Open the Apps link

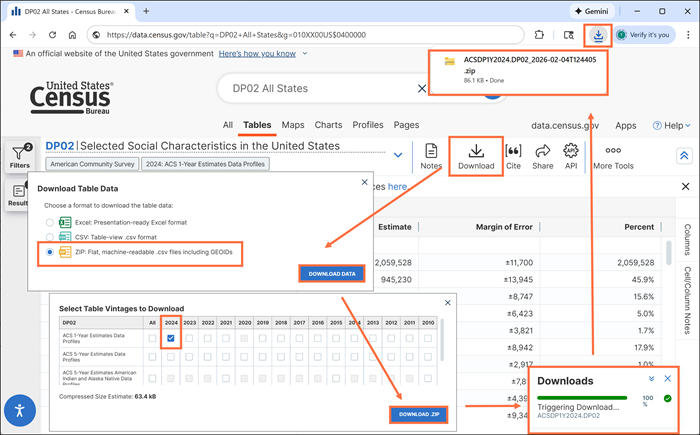625,125
